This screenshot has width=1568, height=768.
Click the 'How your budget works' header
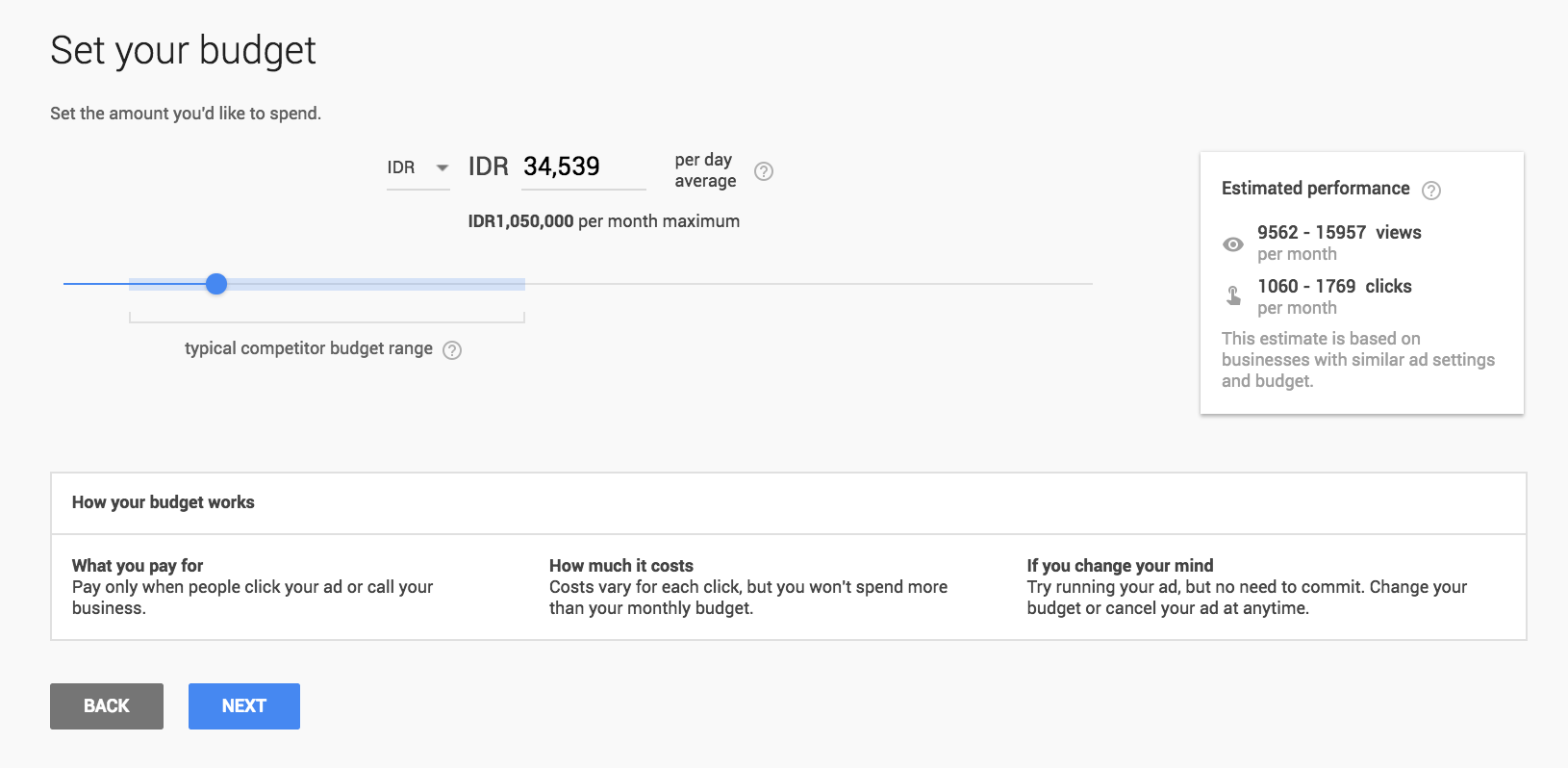[164, 502]
